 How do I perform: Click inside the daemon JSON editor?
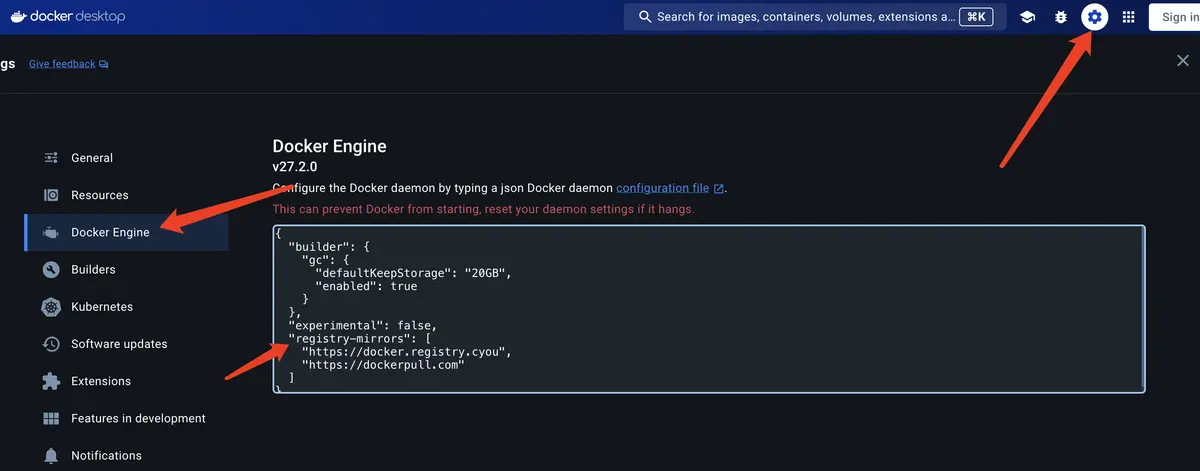pos(708,309)
